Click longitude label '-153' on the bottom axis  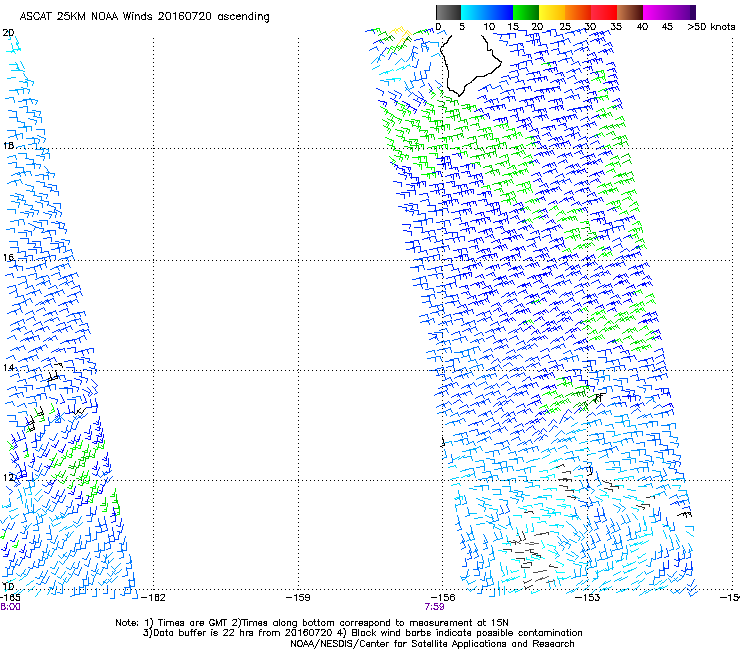pos(588,598)
